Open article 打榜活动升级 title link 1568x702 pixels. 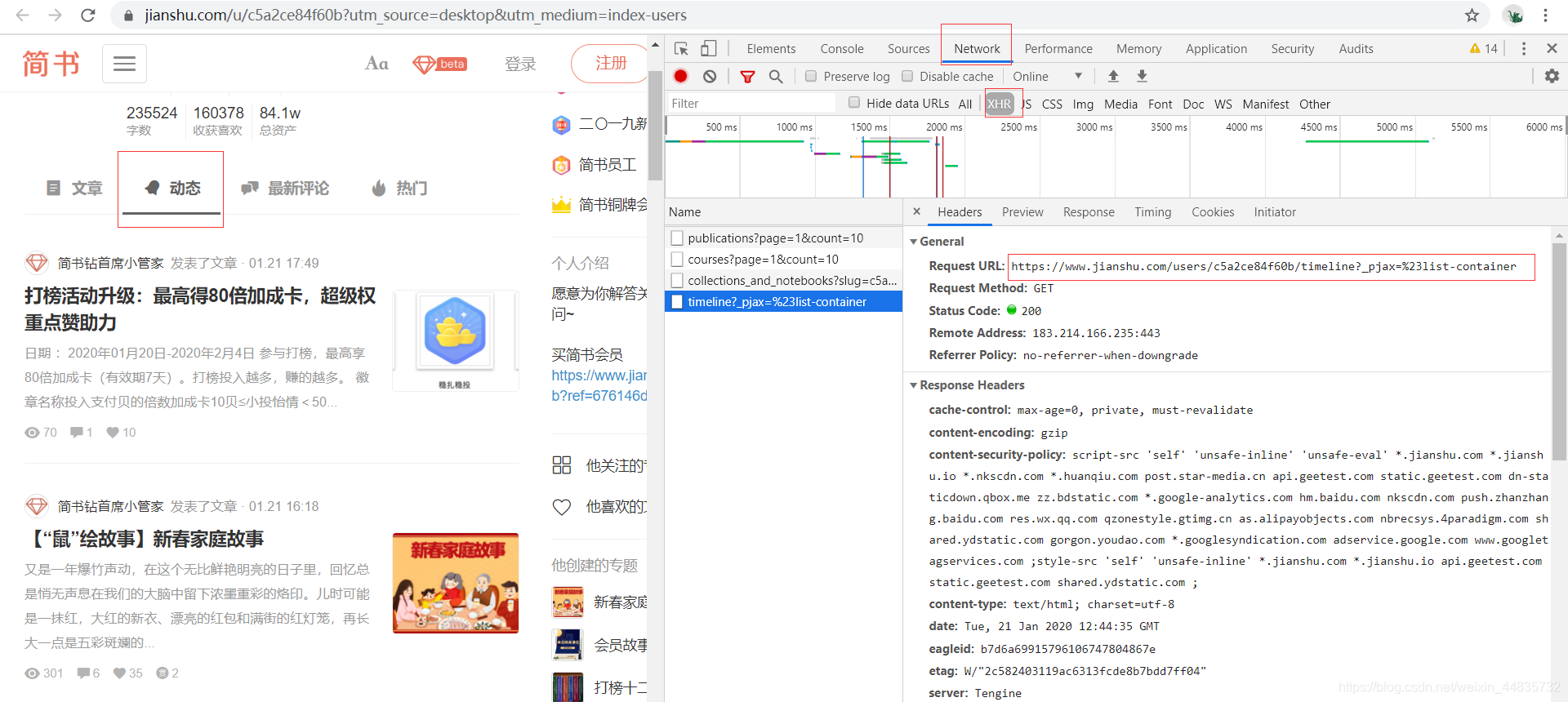tap(200, 309)
